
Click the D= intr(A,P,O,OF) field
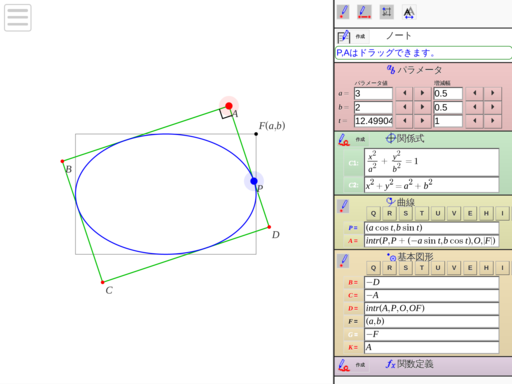pyautogui.click(x=432, y=308)
